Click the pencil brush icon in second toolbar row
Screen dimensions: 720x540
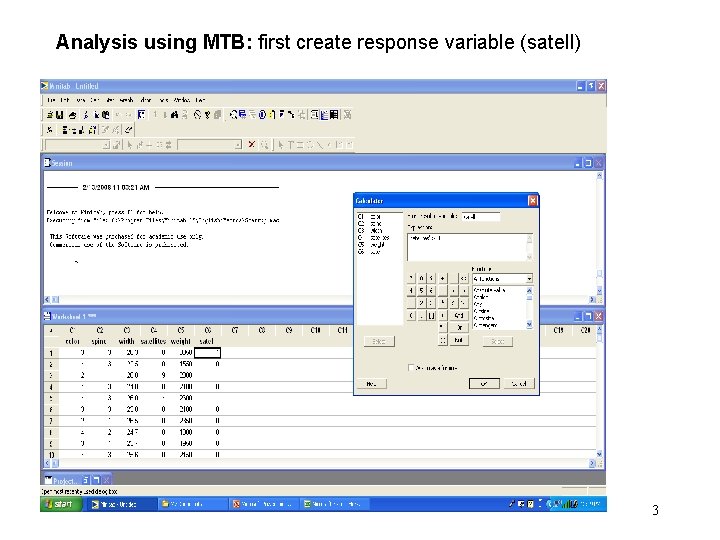point(129,130)
